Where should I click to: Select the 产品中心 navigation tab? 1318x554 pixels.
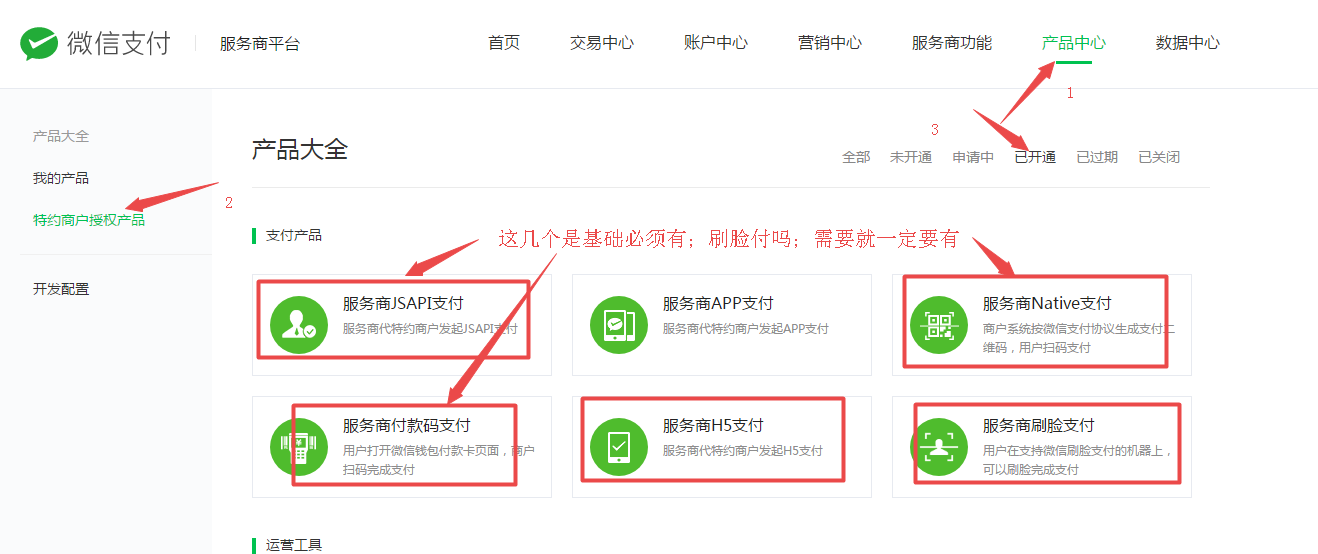(1074, 43)
